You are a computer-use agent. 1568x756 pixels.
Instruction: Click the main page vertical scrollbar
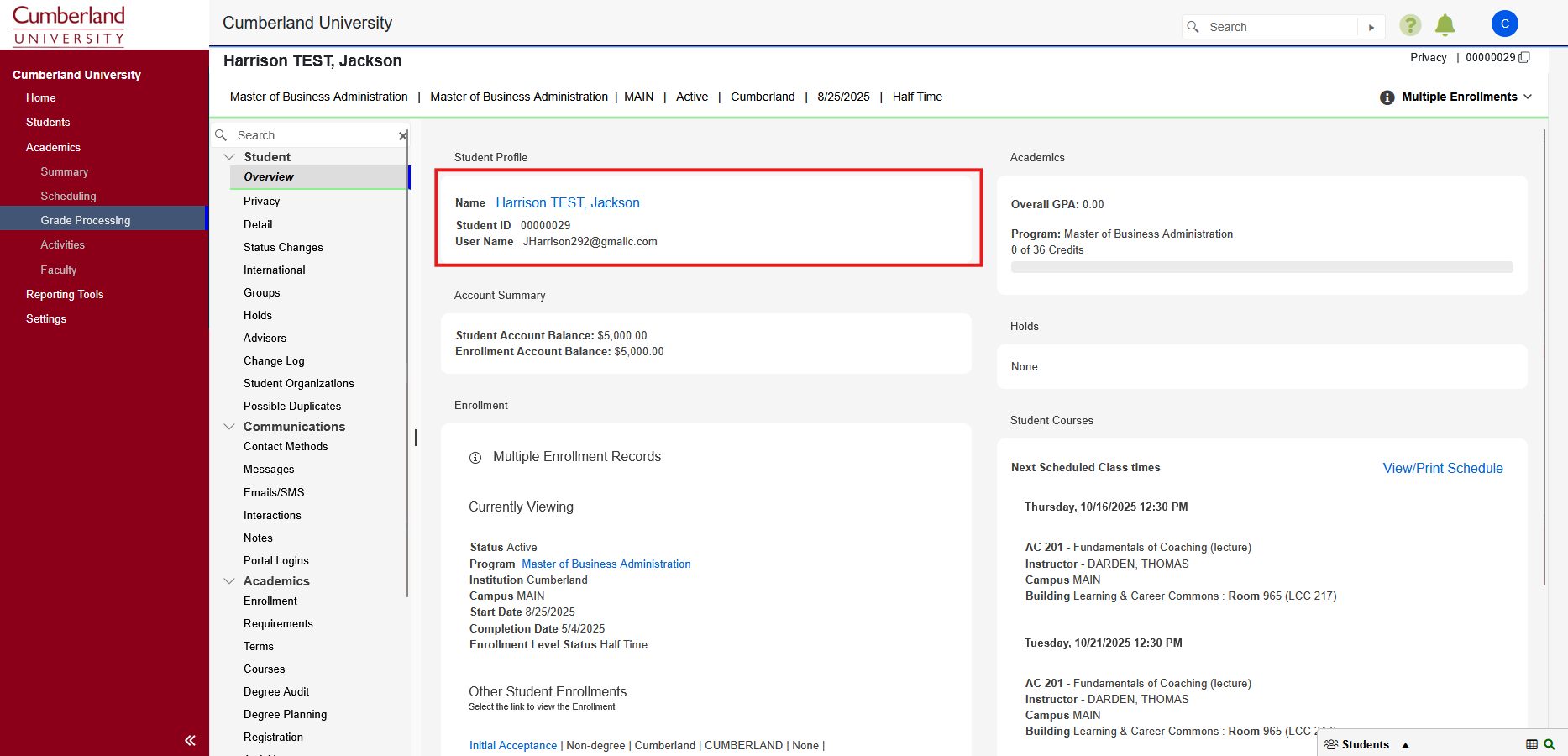(1544, 357)
